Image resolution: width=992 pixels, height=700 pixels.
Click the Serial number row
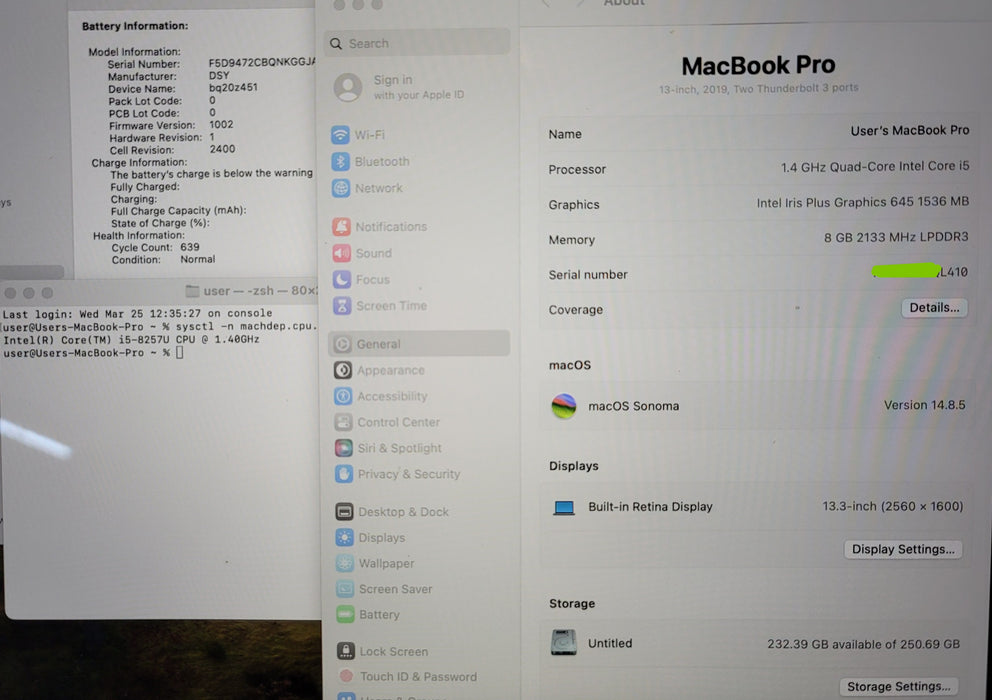757,274
